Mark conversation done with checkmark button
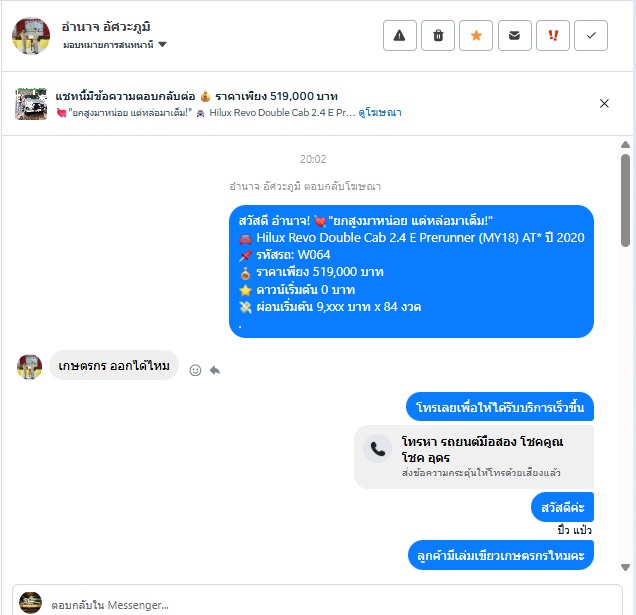This screenshot has height=615, width=636. coord(591,36)
